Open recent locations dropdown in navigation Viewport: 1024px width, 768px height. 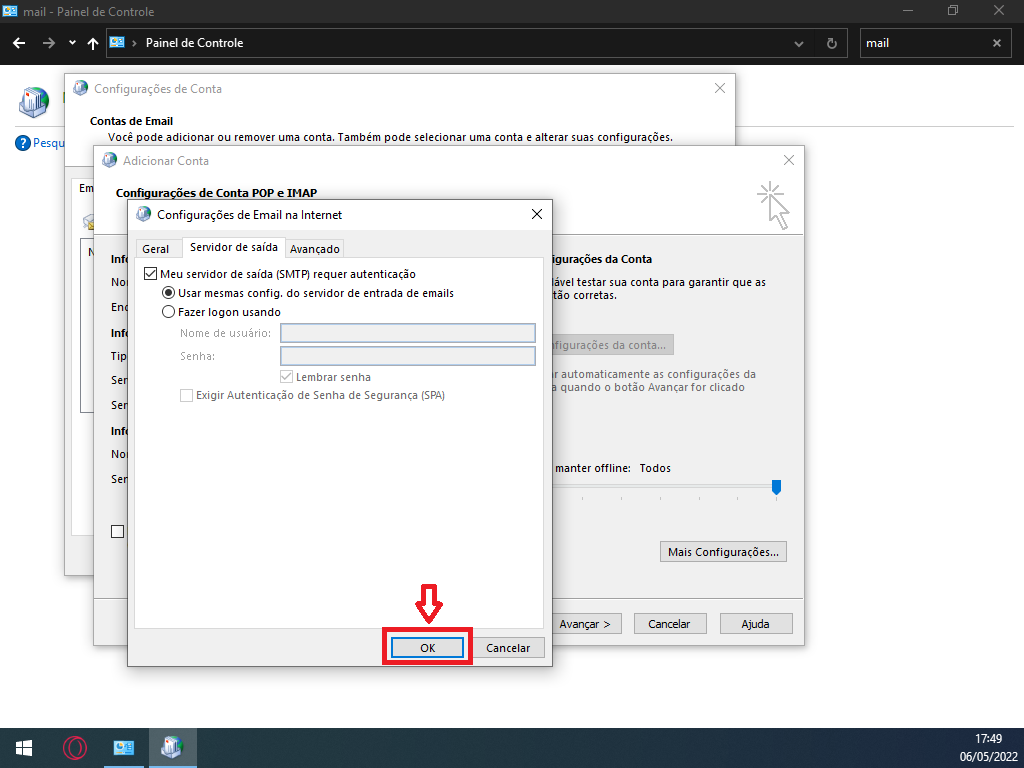[x=72, y=43]
